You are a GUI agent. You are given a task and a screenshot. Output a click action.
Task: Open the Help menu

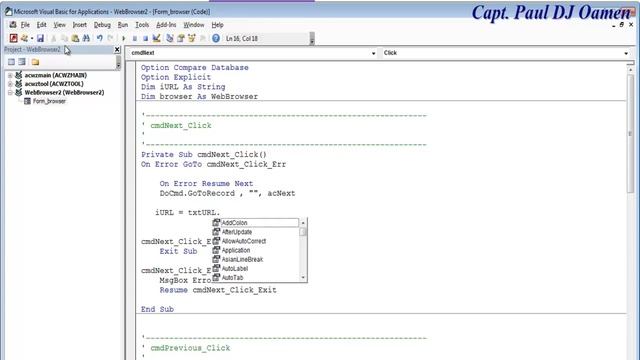point(217,25)
